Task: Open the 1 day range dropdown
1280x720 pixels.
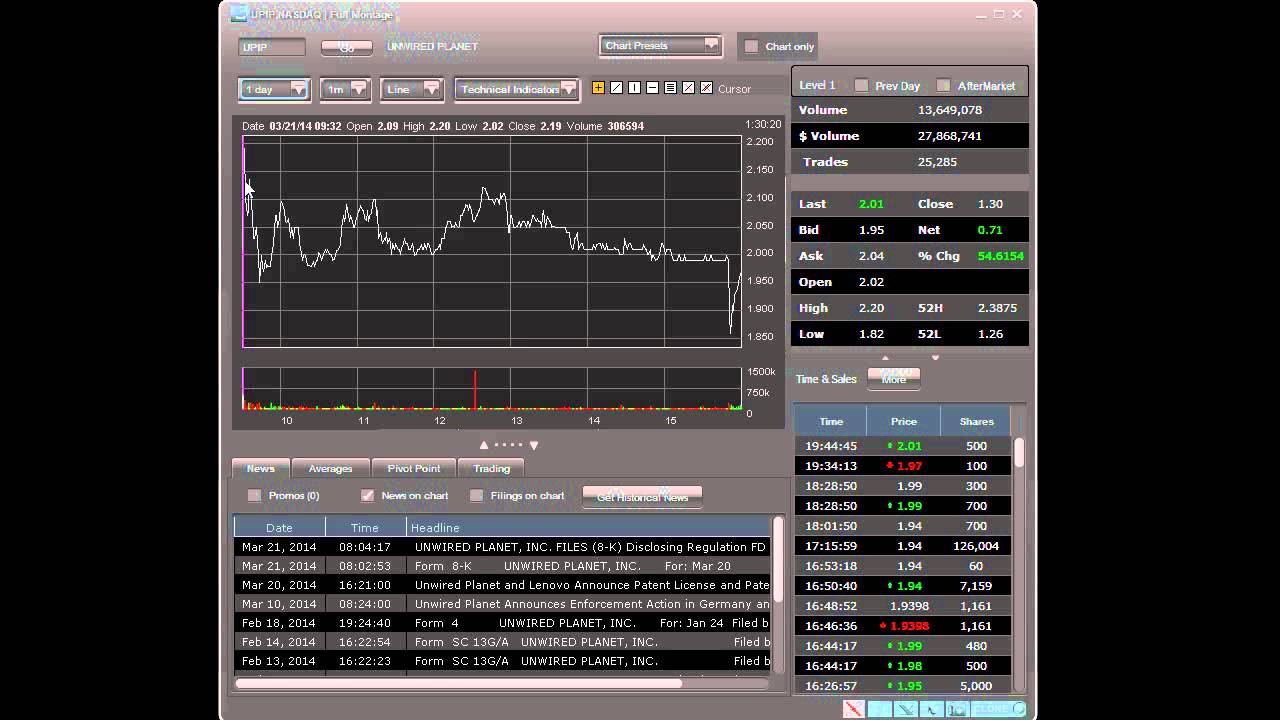Action: coord(275,89)
